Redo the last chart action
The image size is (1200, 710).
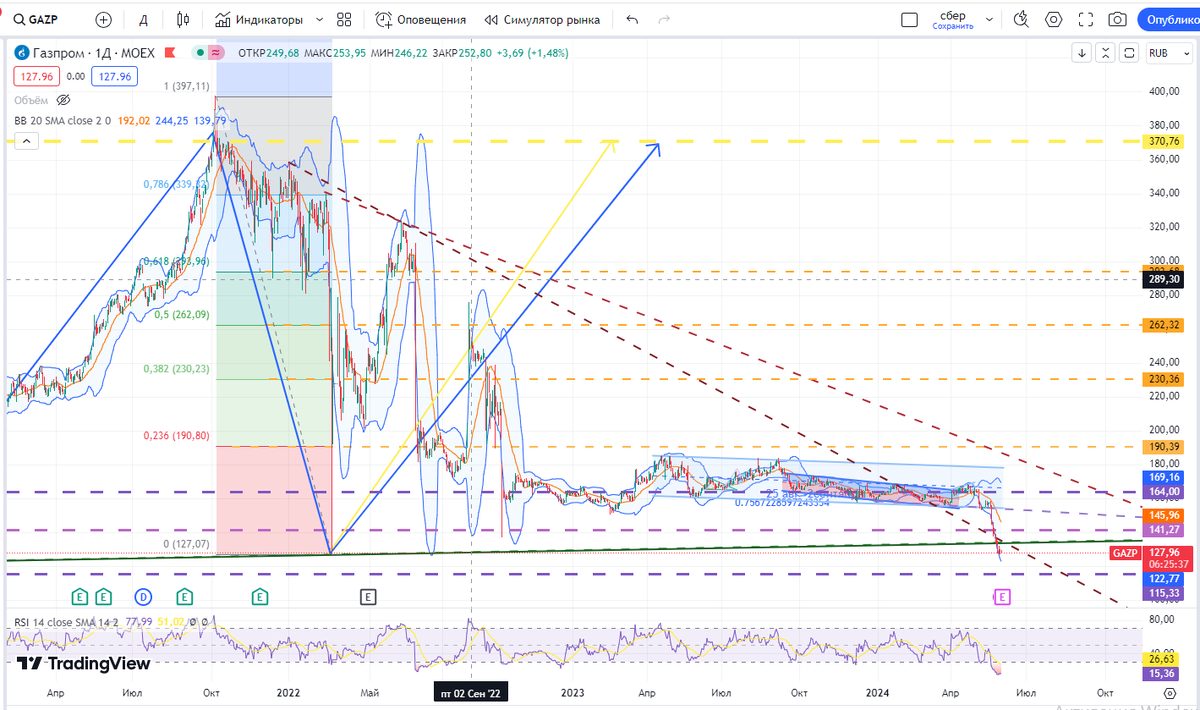click(x=666, y=19)
